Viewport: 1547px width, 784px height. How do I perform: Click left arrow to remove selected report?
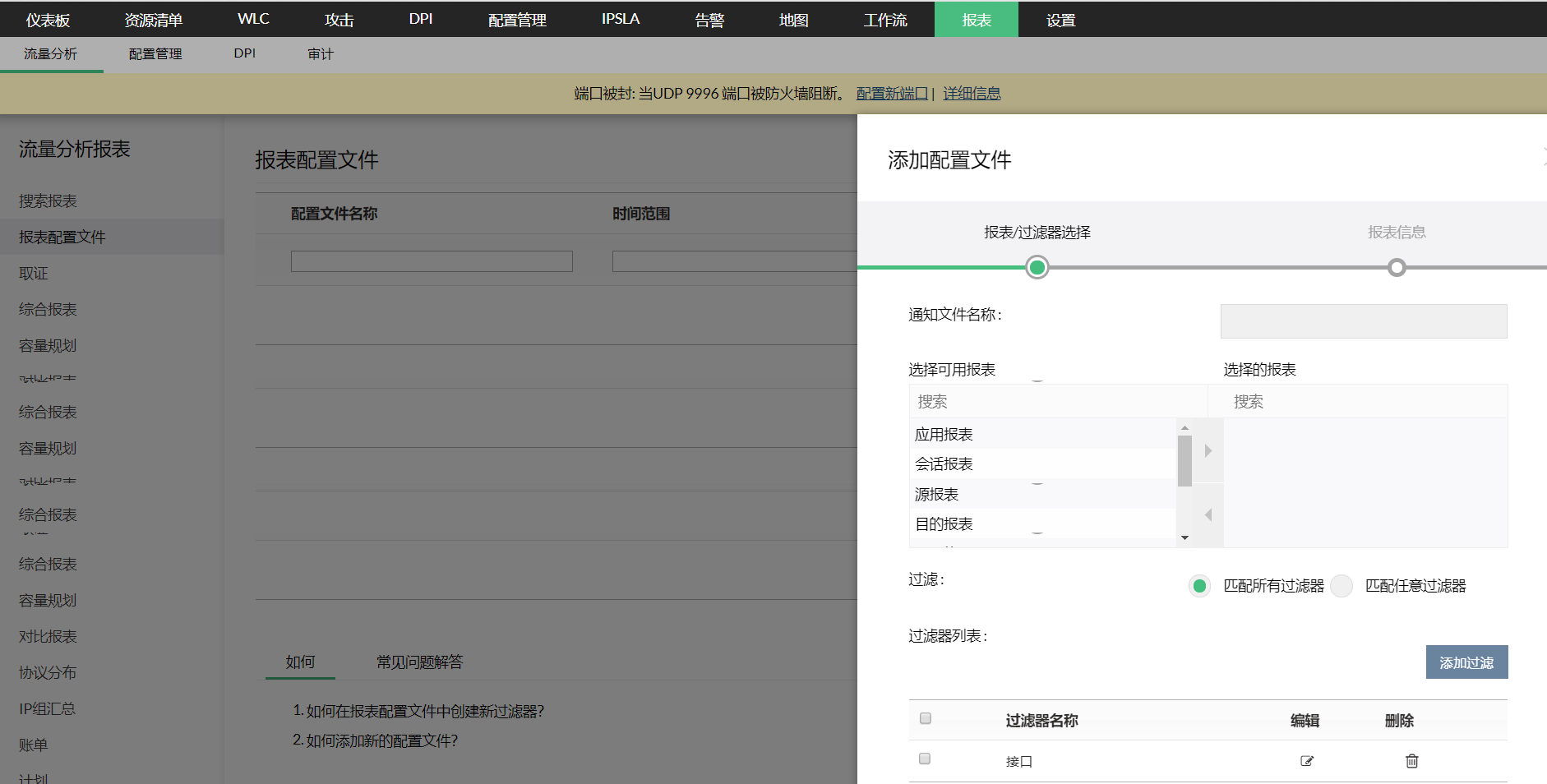tap(1208, 515)
